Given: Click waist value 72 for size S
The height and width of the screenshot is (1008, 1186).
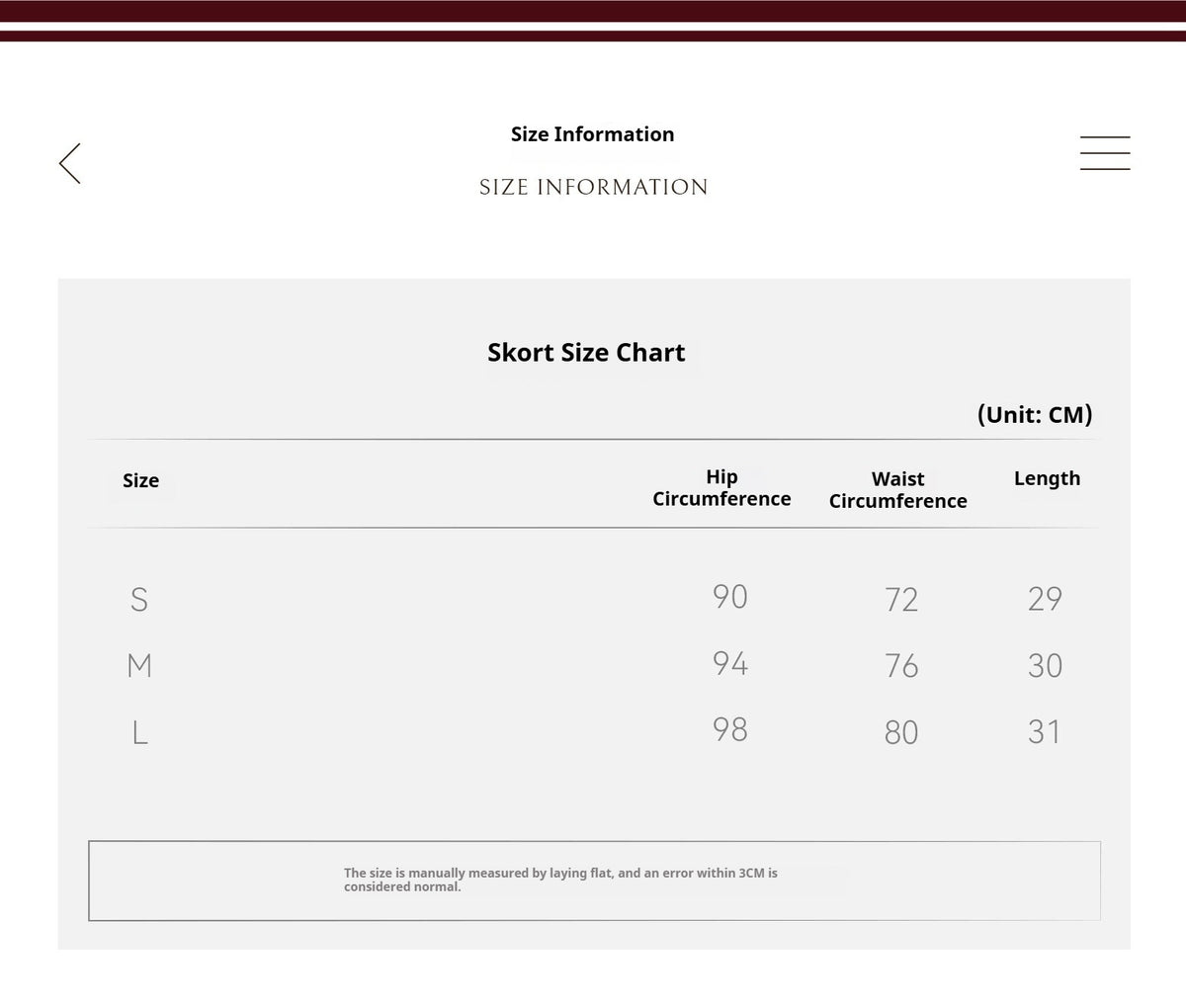Looking at the screenshot, I should [901, 599].
